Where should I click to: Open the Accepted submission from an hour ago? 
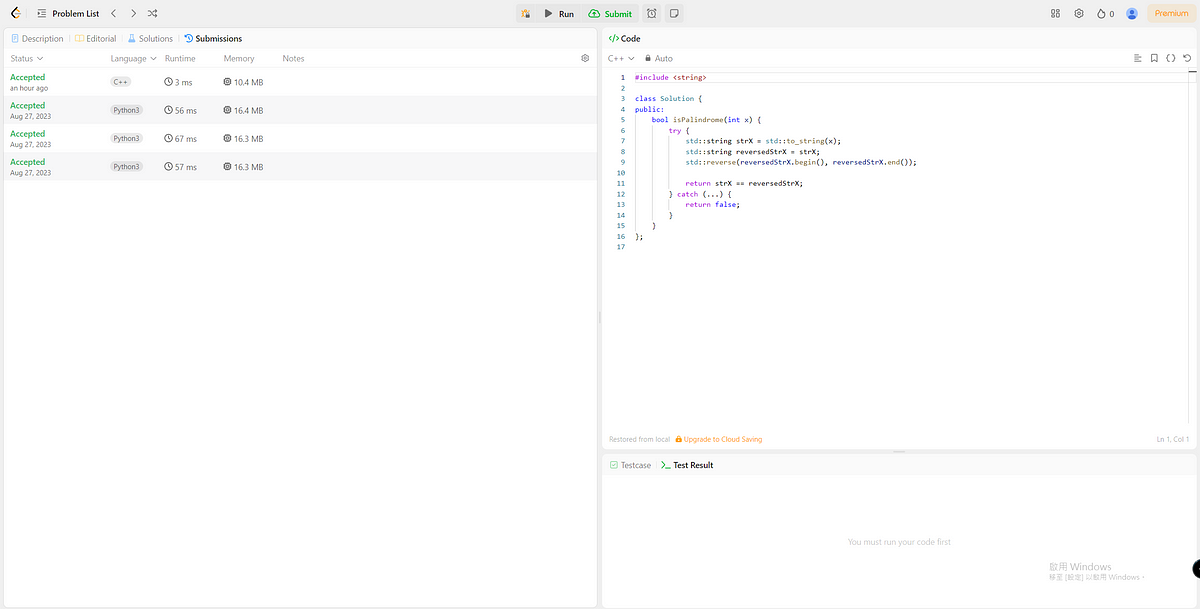[x=300, y=82]
